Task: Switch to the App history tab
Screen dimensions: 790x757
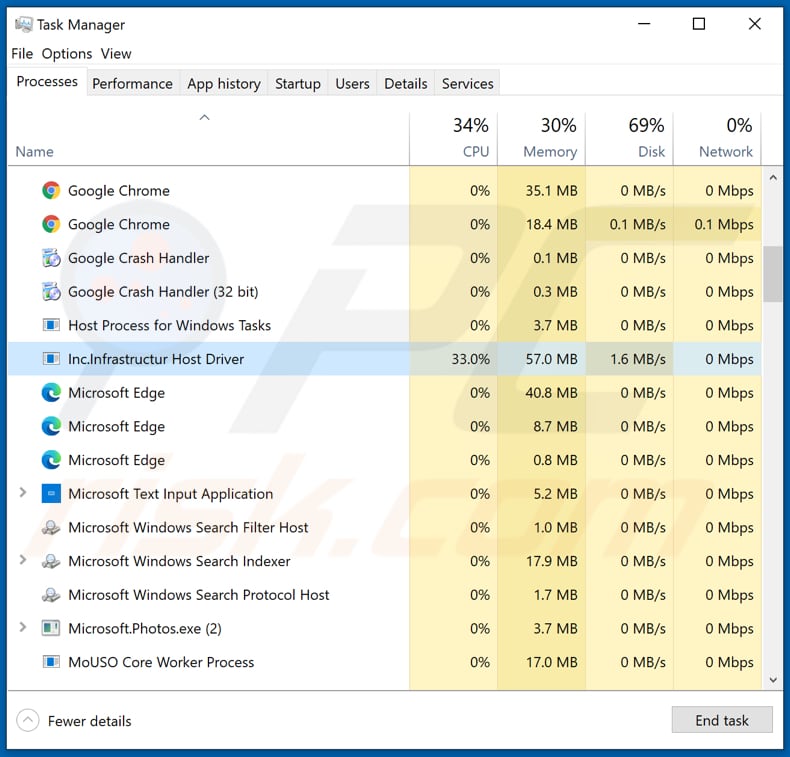Action: [x=224, y=84]
